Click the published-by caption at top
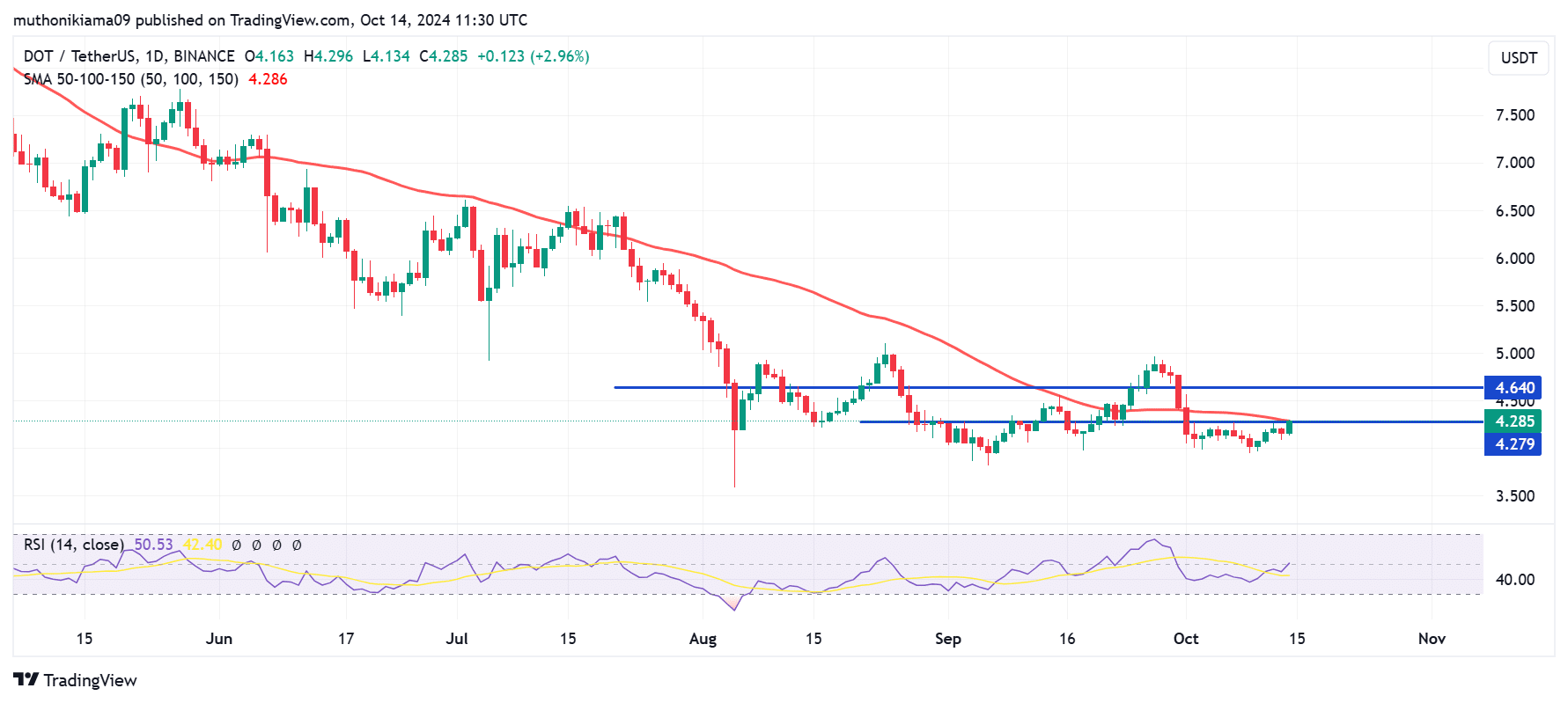1568x703 pixels. pyautogui.click(x=270, y=20)
